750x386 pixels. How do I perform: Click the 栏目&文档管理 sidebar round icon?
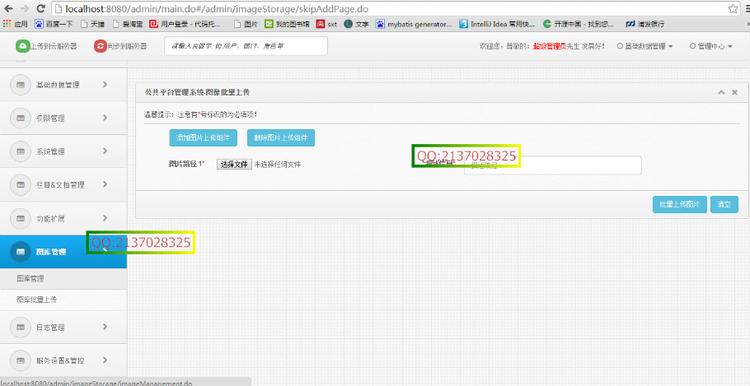coord(21,185)
